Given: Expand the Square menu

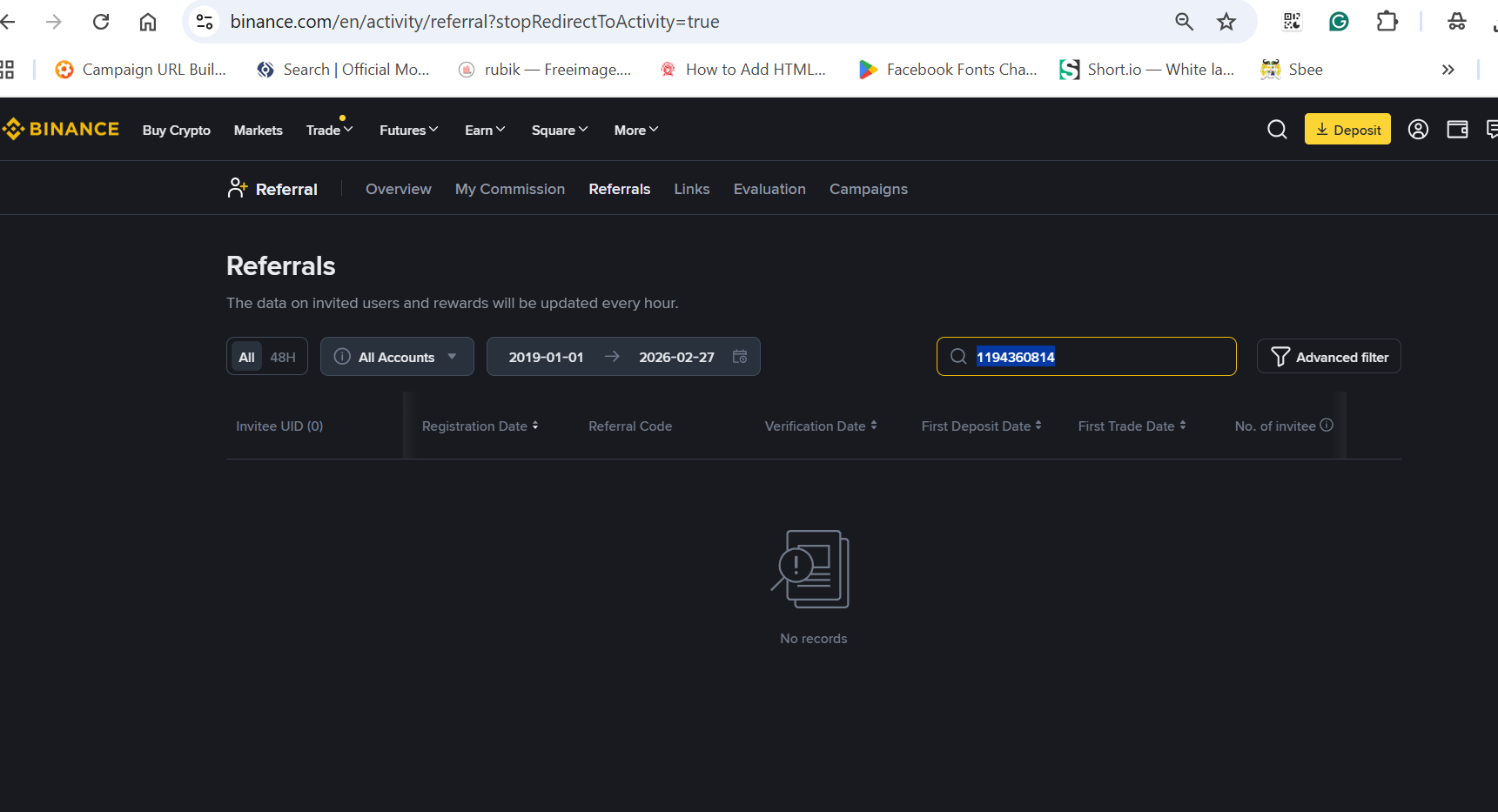Looking at the screenshot, I should click(560, 131).
